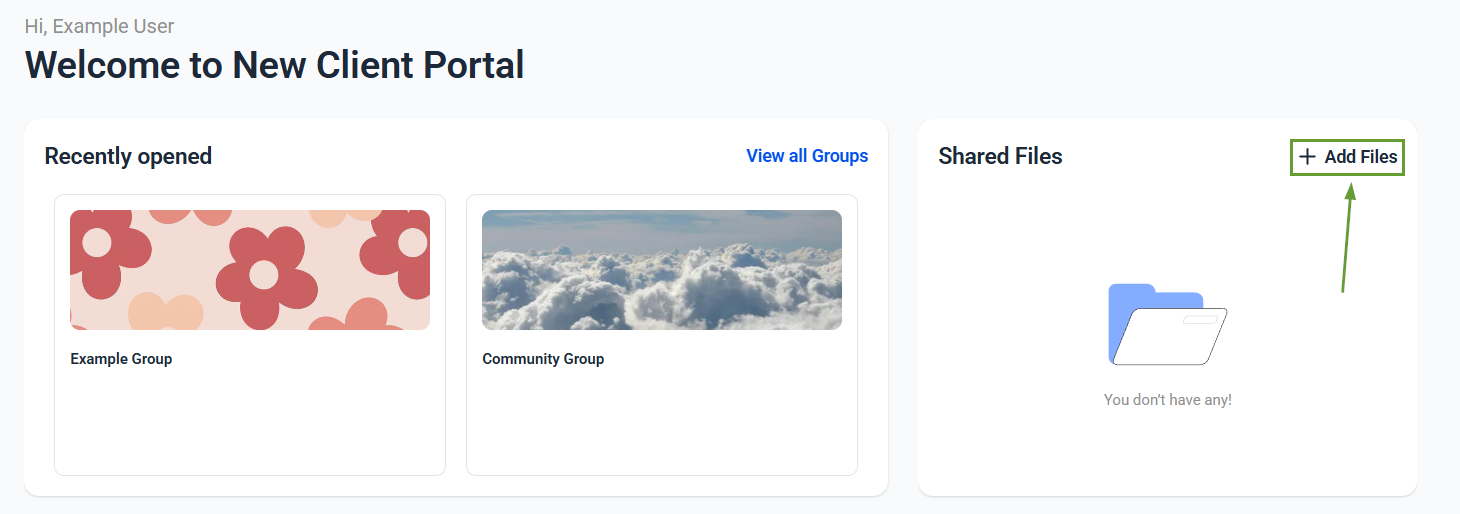Click the plus icon beside Add Files

(1306, 157)
